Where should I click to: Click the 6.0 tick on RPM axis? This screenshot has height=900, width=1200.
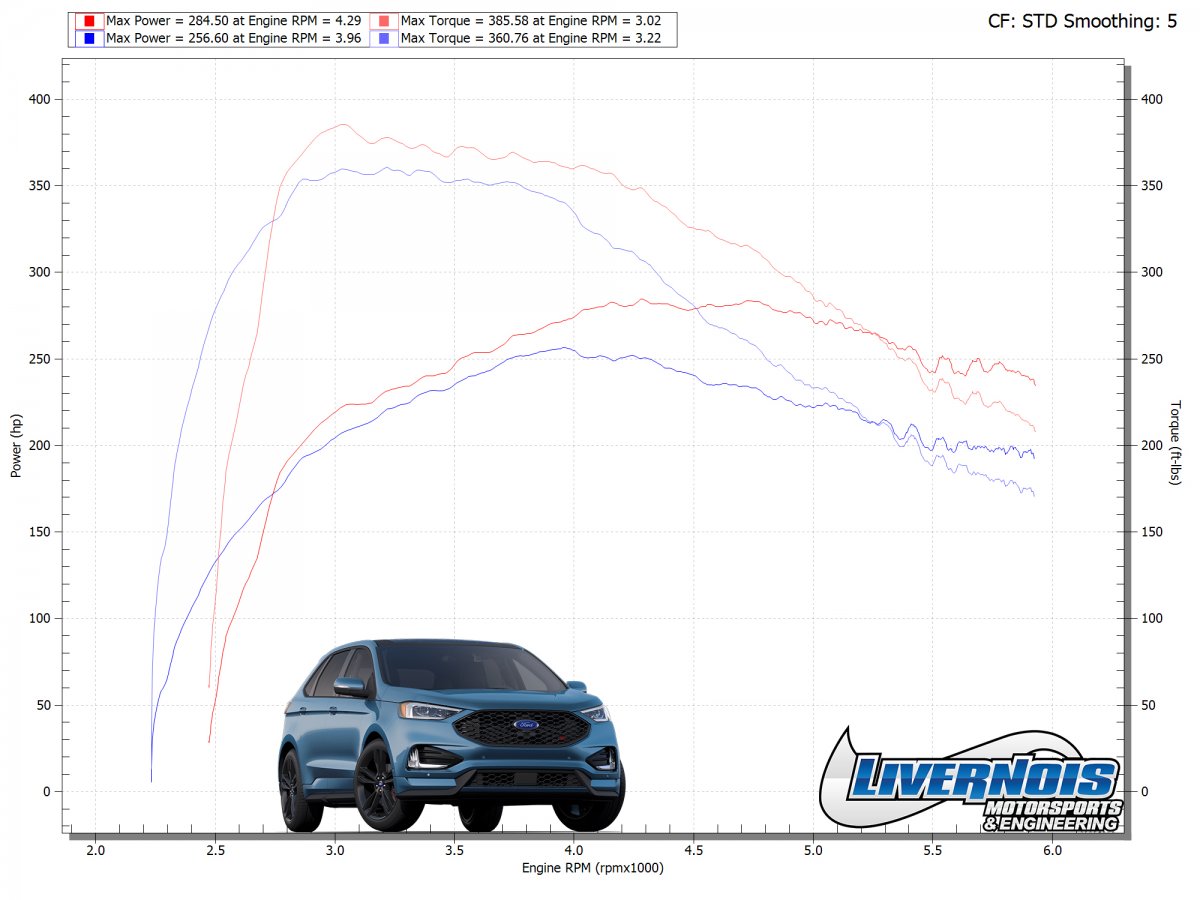[1051, 850]
